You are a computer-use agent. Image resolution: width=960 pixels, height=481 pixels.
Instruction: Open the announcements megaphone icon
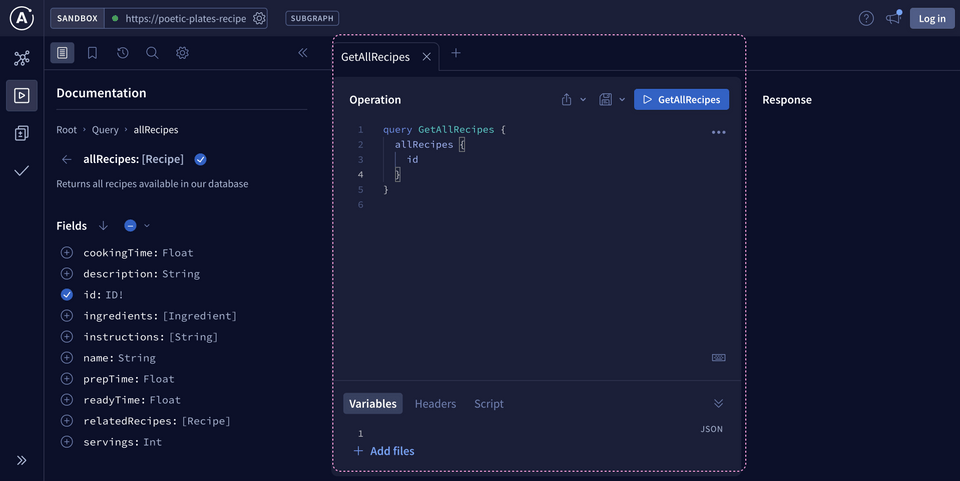pyautogui.click(x=894, y=18)
